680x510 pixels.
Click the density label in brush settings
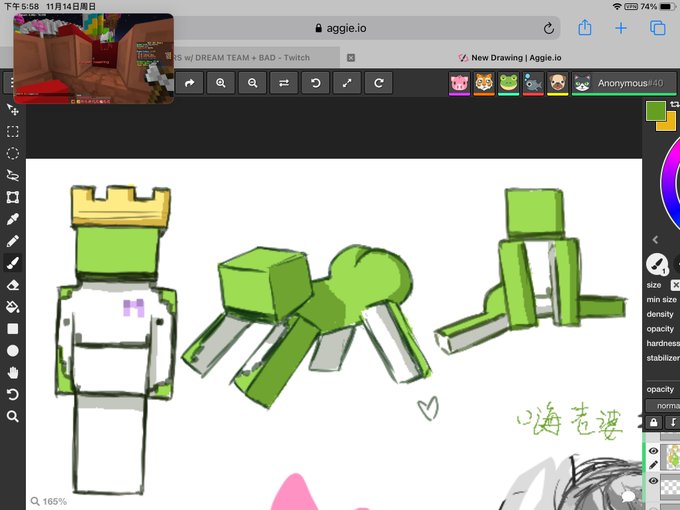pos(660,314)
